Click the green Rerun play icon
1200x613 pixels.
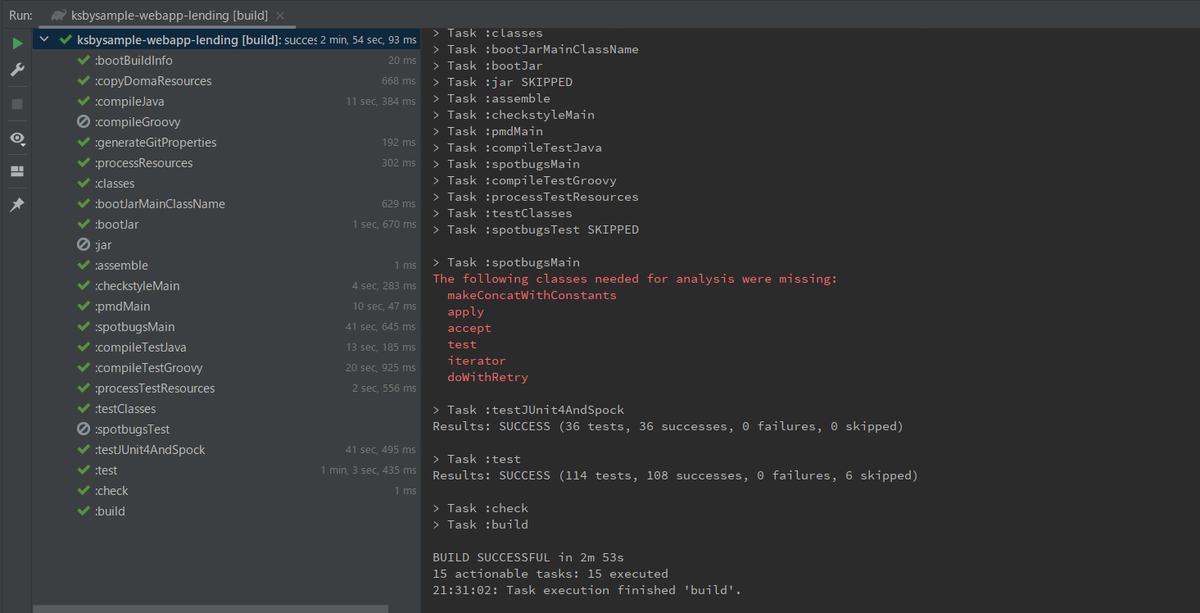point(17,44)
